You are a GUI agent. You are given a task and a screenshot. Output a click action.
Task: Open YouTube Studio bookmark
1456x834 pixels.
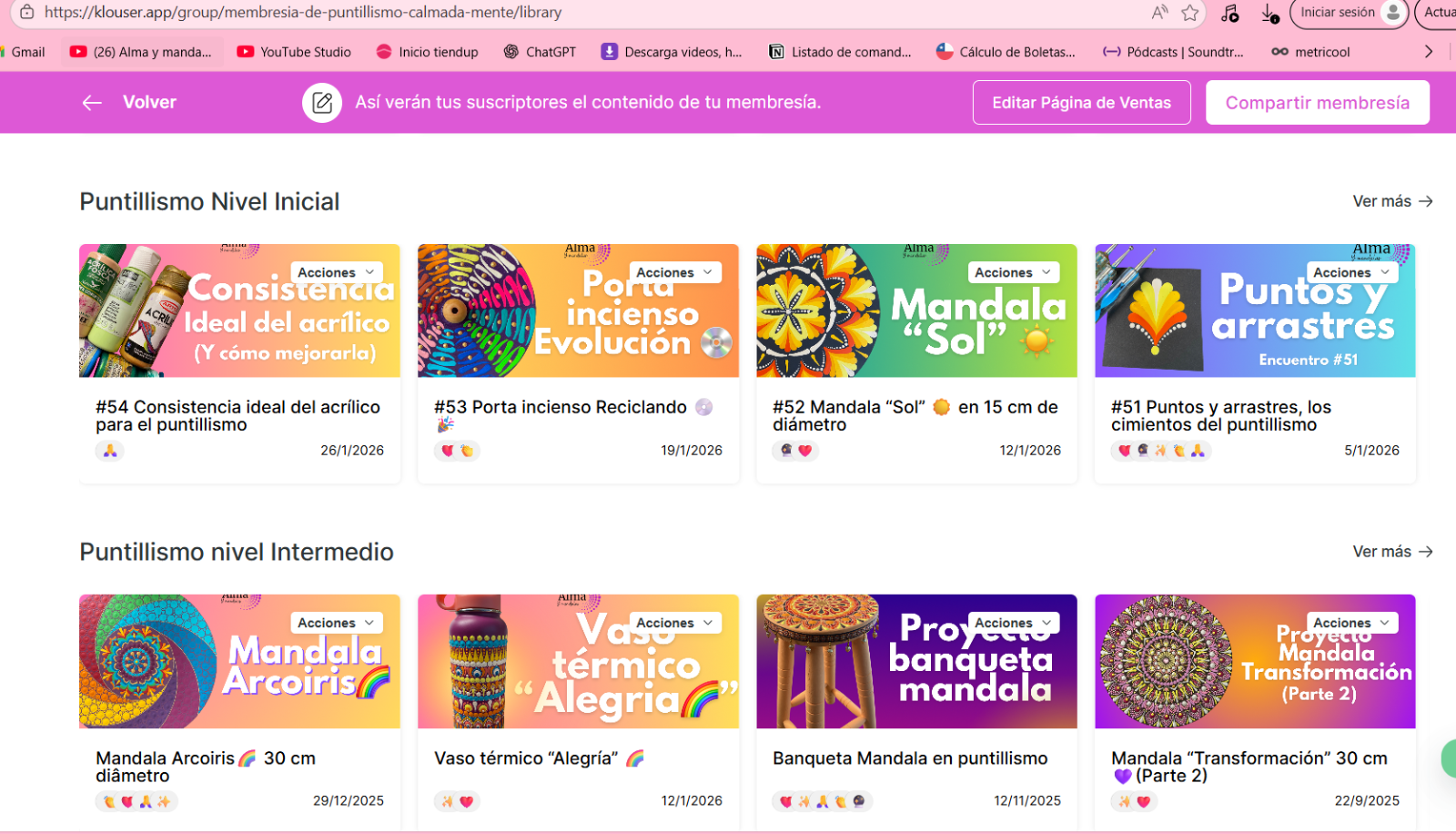(x=294, y=52)
